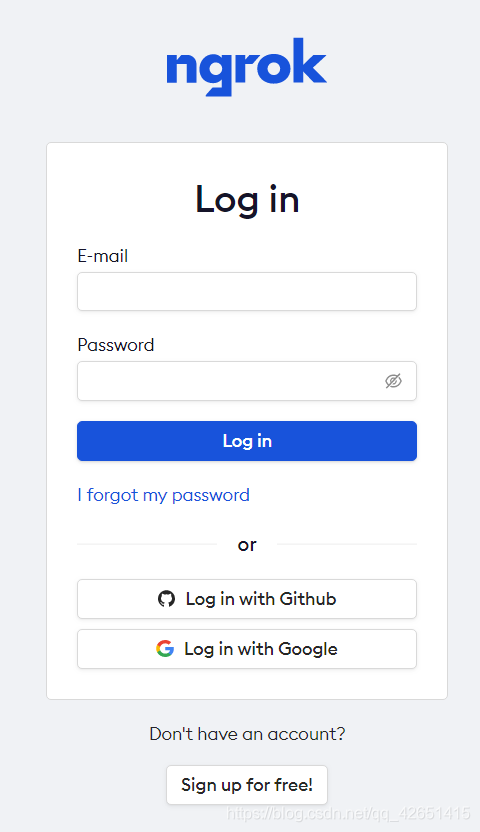Toggle password visibility eye icon
Image resolution: width=480 pixels, height=832 pixels.
pyautogui.click(x=393, y=380)
